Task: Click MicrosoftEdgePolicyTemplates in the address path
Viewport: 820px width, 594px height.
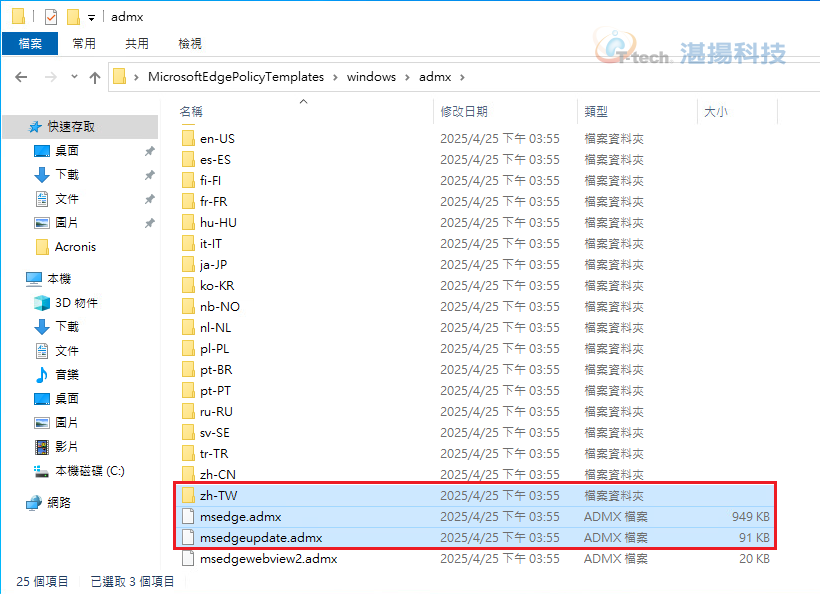Action: (236, 77)
